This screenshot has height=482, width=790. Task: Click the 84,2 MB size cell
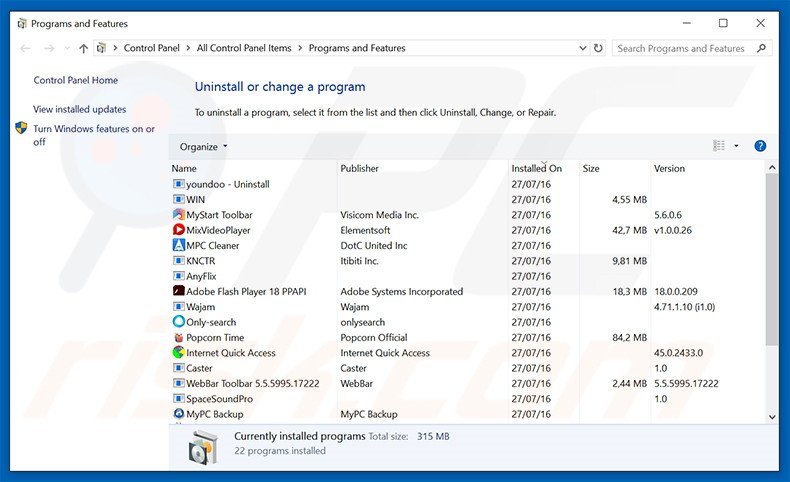(629, 337)
